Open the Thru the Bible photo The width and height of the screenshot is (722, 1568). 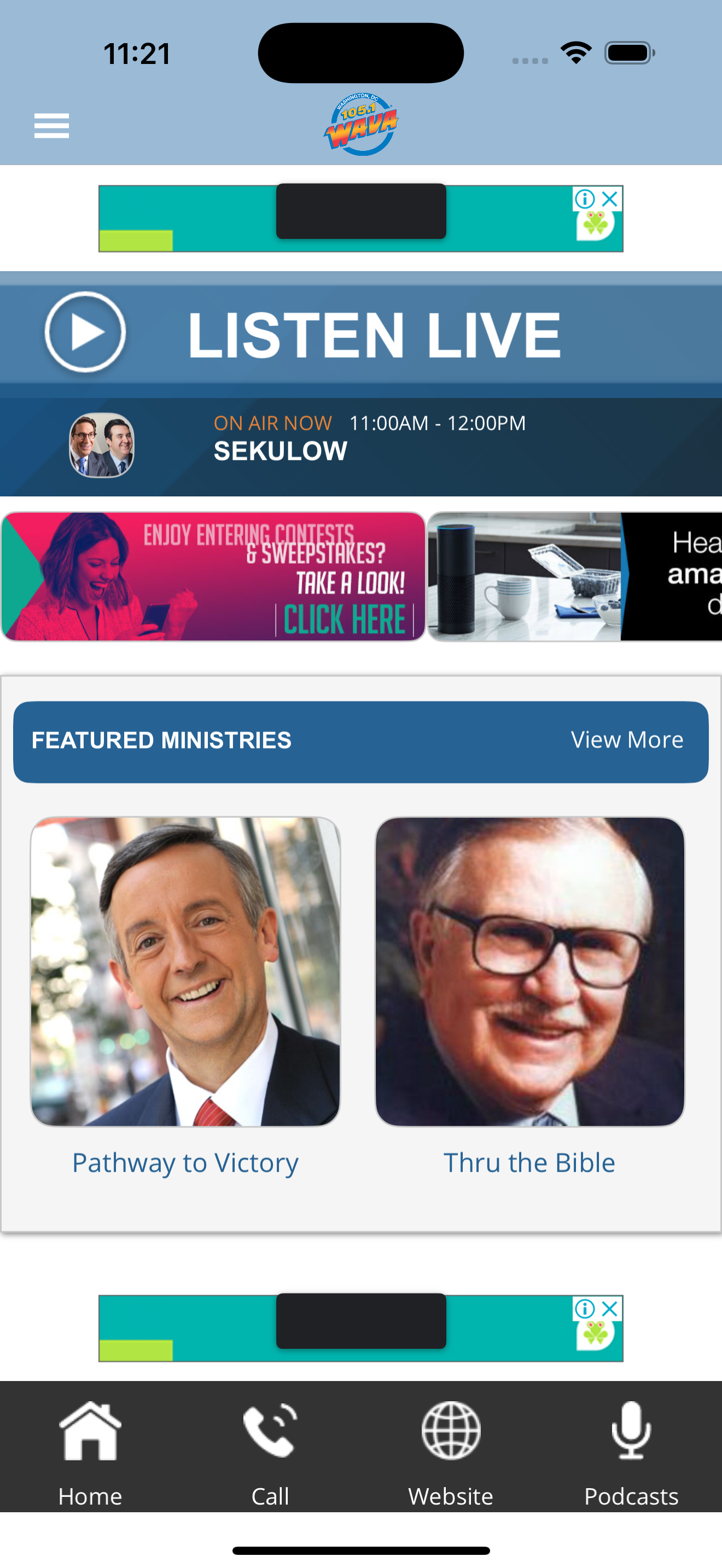click(529, 972)
